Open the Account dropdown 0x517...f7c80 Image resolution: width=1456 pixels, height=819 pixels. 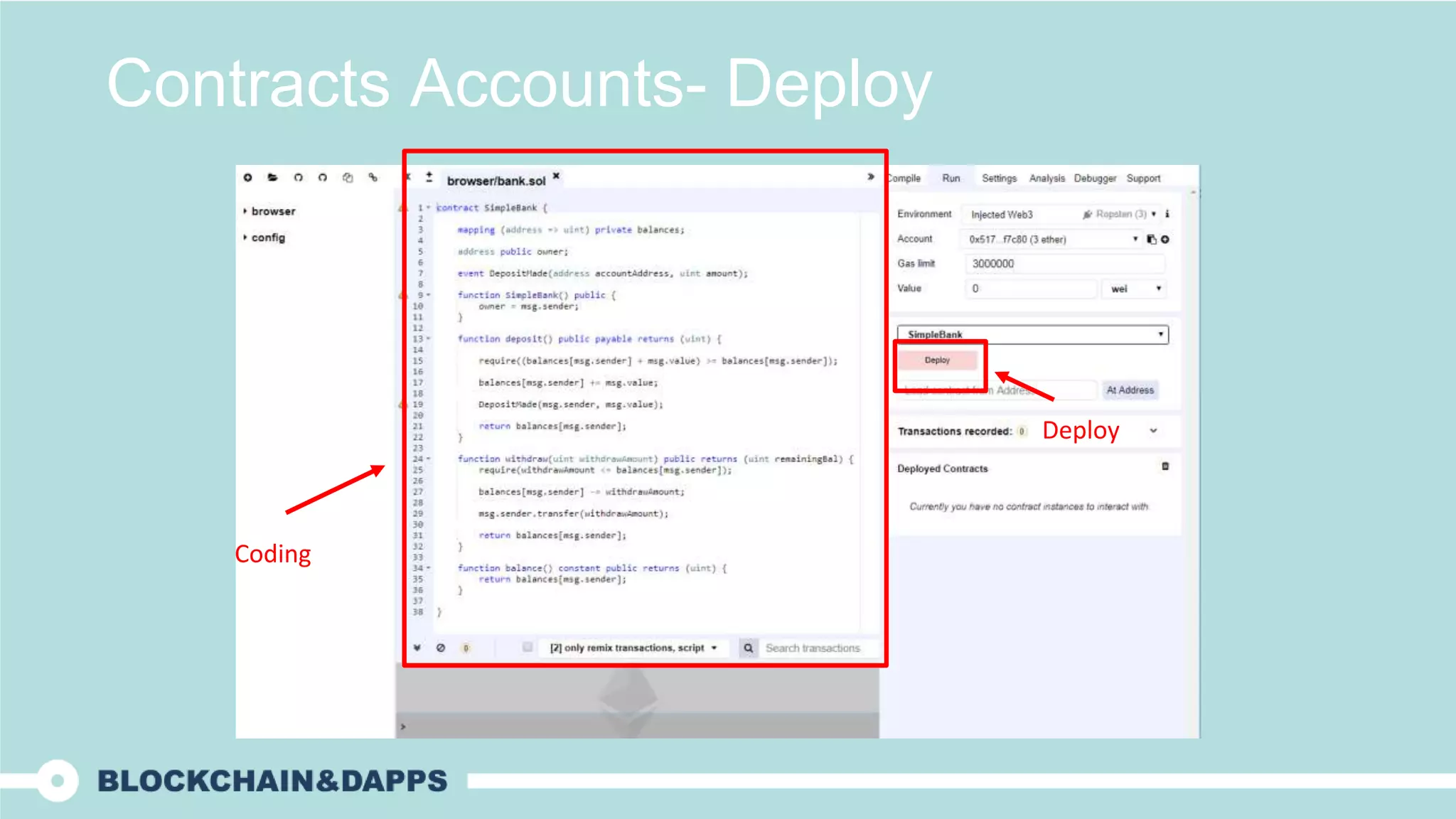pos(1053,240)
